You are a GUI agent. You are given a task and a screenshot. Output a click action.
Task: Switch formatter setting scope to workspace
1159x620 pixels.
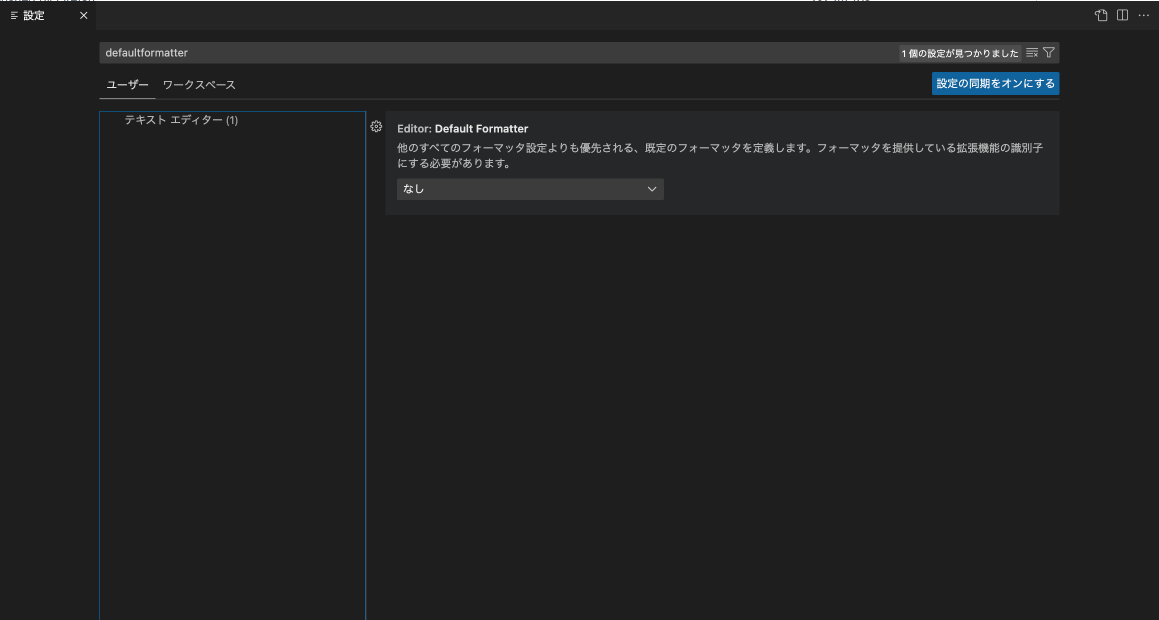198,85
